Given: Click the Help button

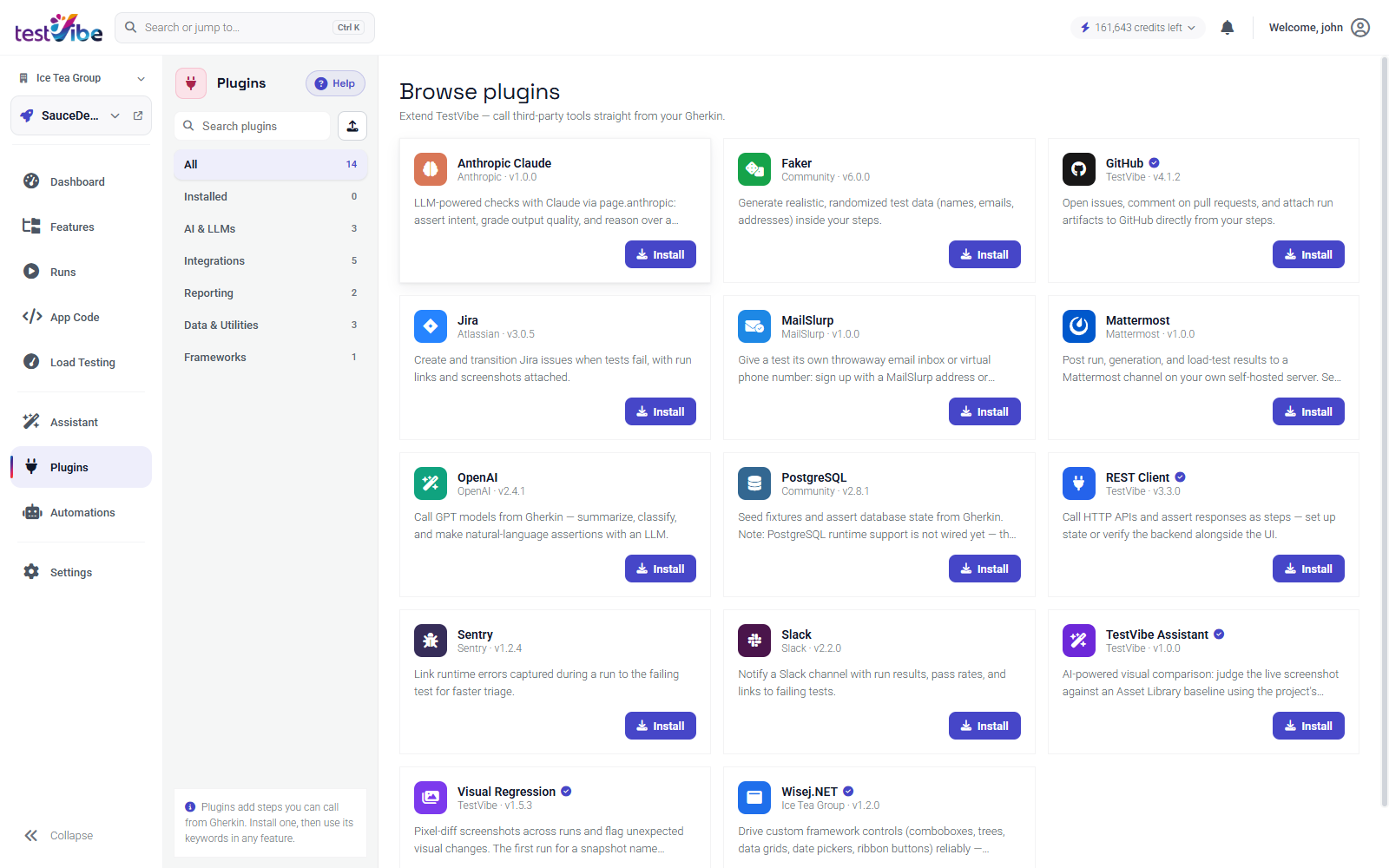Looking at the screenshot, I should point(335,83).
